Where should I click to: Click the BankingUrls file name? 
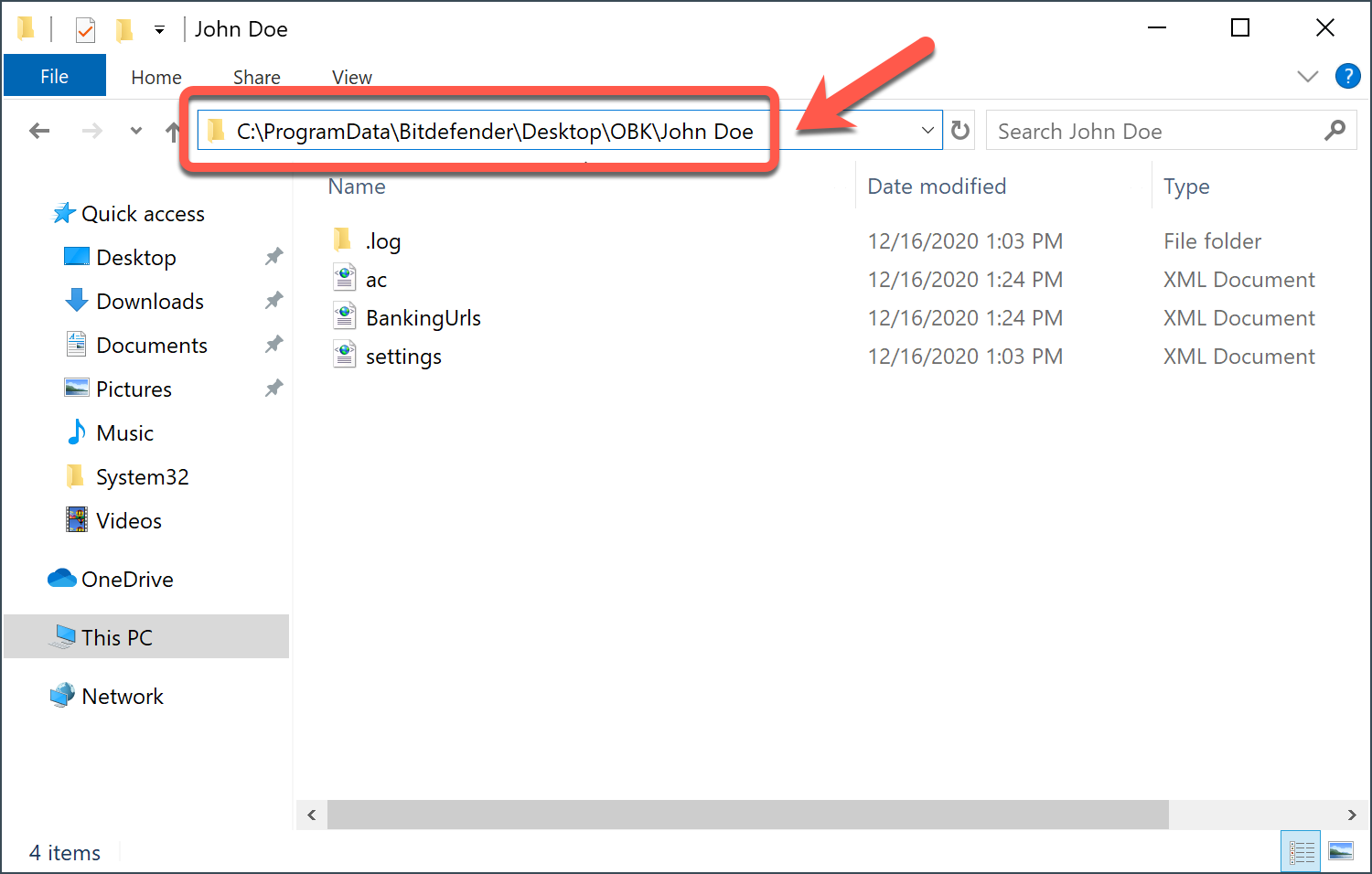click(x=423, y=318)
